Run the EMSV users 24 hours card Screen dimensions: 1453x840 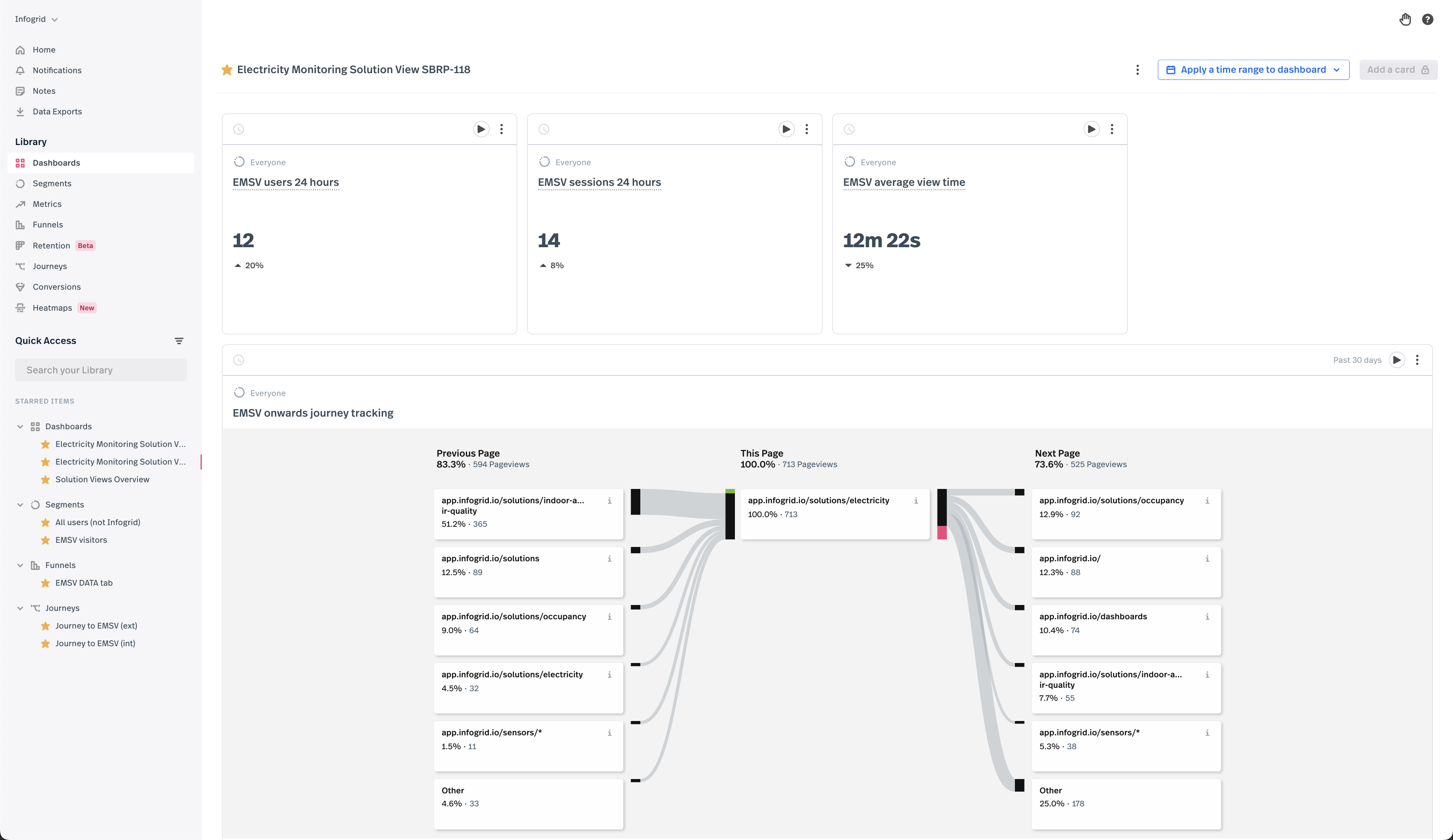(x=481, y=129)
